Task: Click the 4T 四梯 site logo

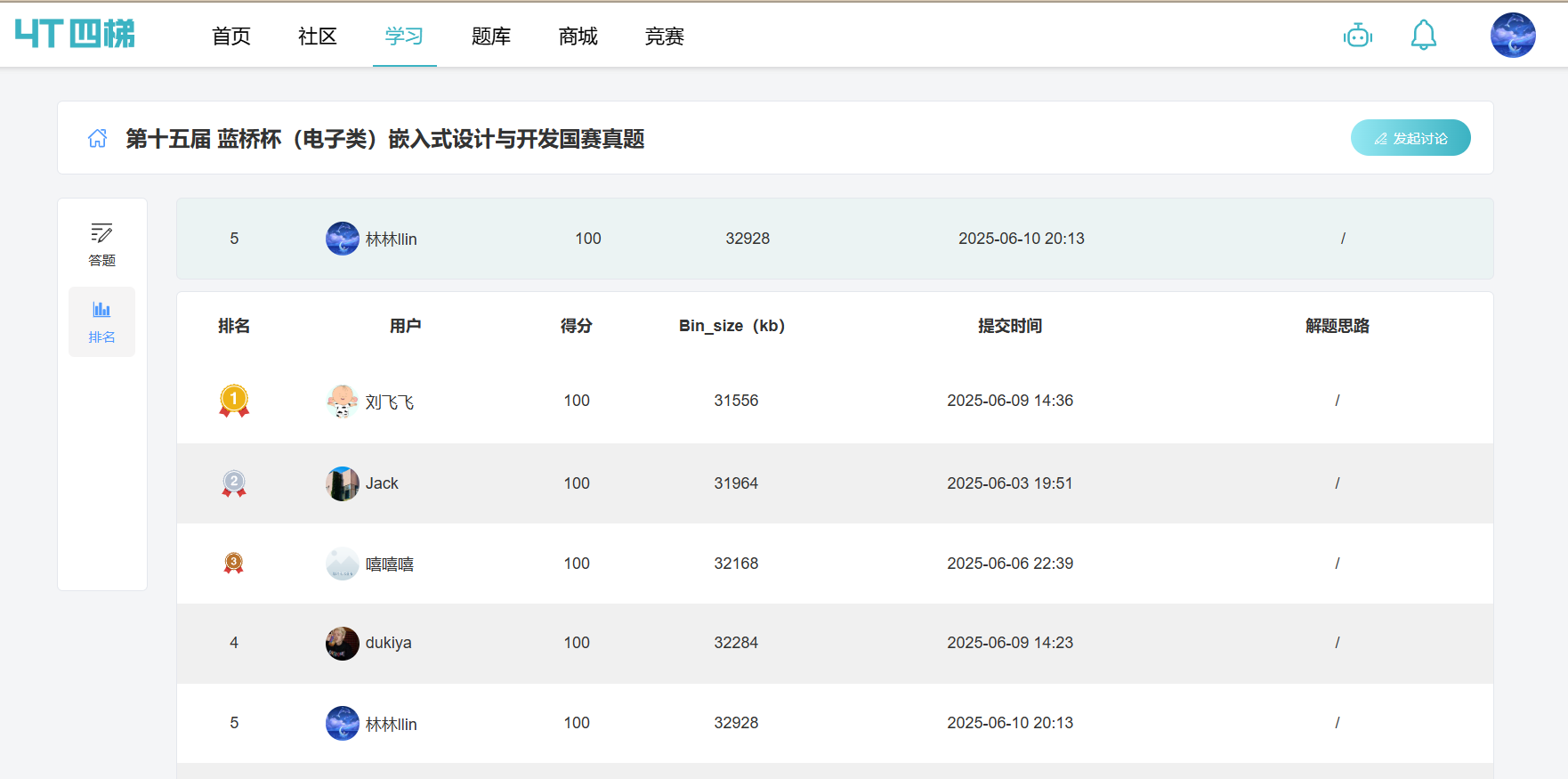Action: [75, 35]
